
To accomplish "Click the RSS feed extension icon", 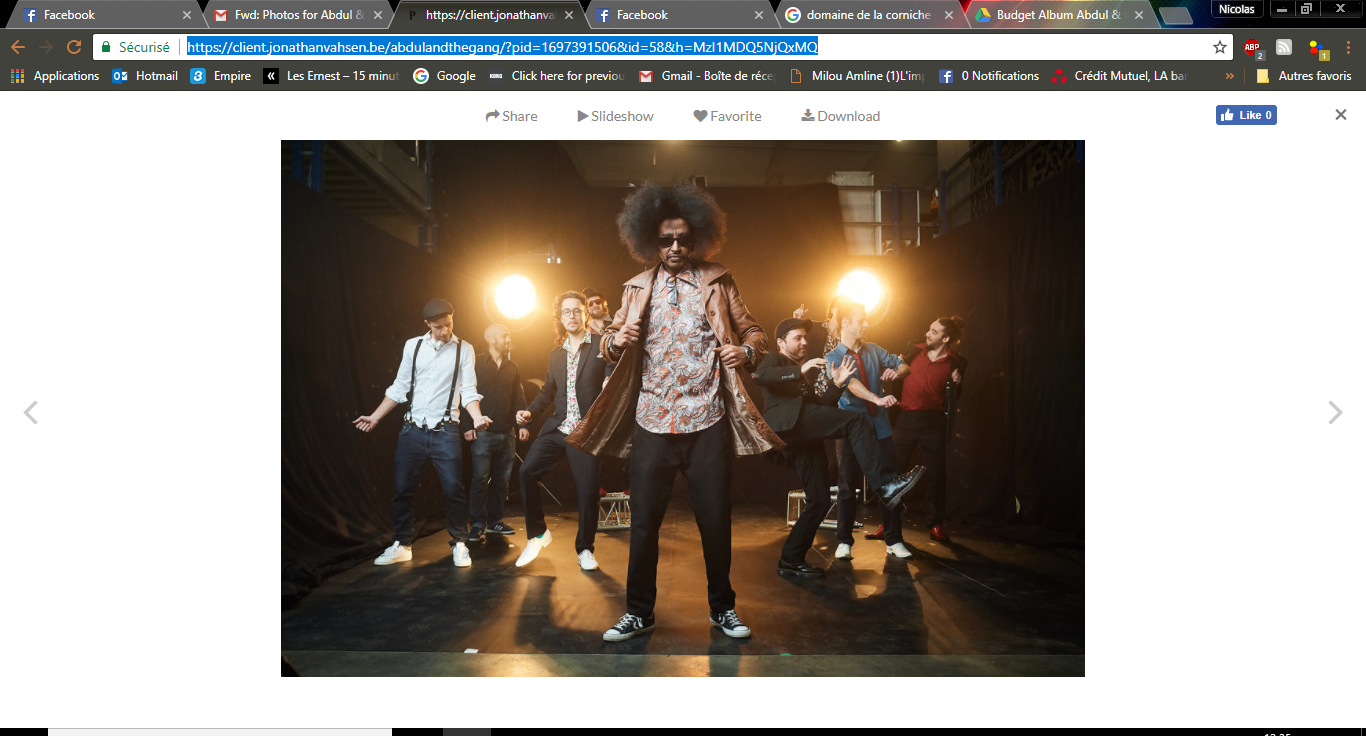I will pyautogui.click(x=1284, y=47).
